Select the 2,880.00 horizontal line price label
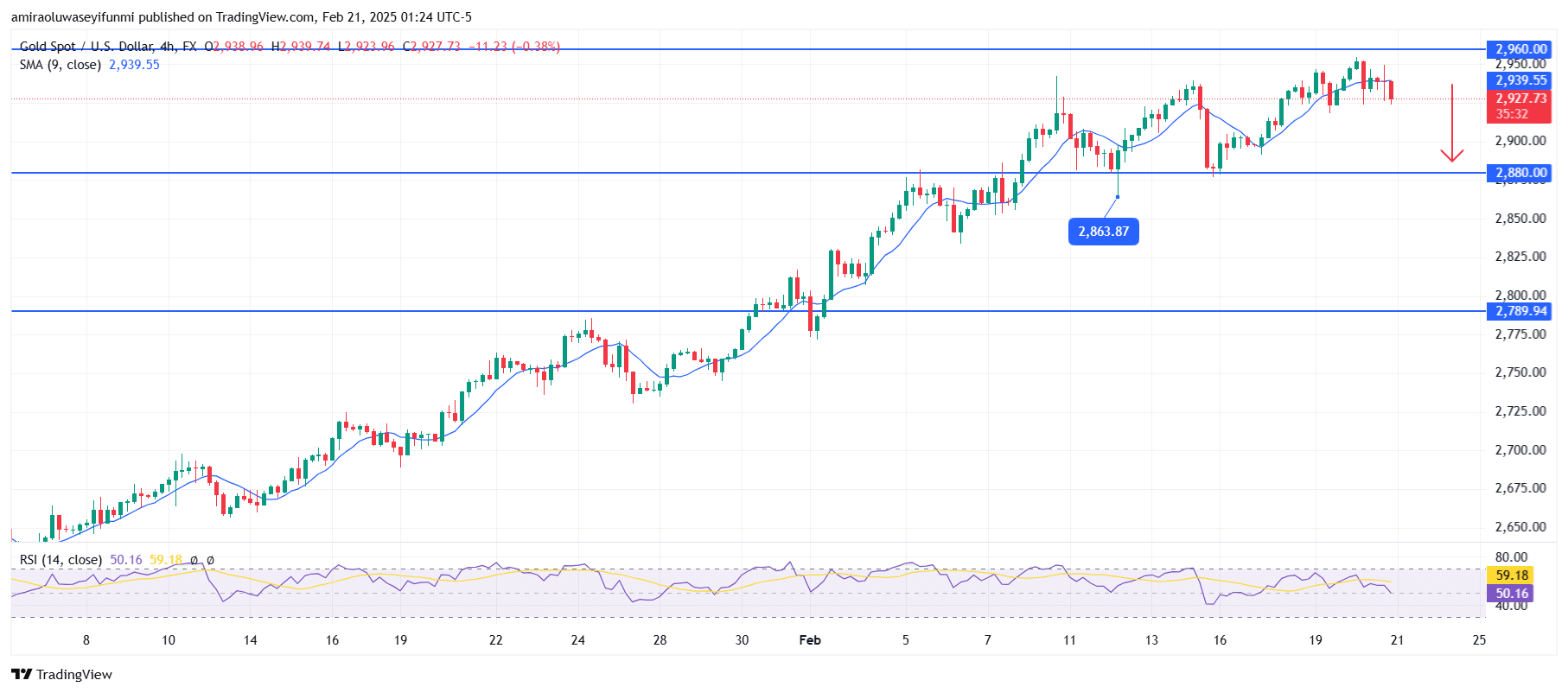The width and height of the screenshot is (1568, 693). click(1520, 173)
